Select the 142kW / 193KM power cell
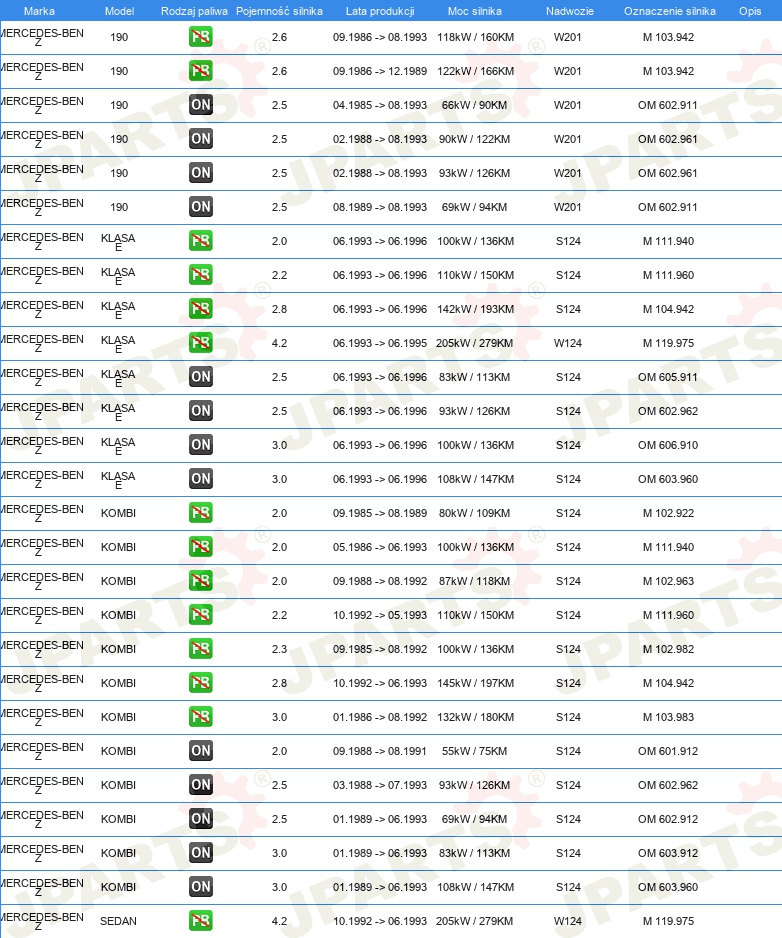 475,309
